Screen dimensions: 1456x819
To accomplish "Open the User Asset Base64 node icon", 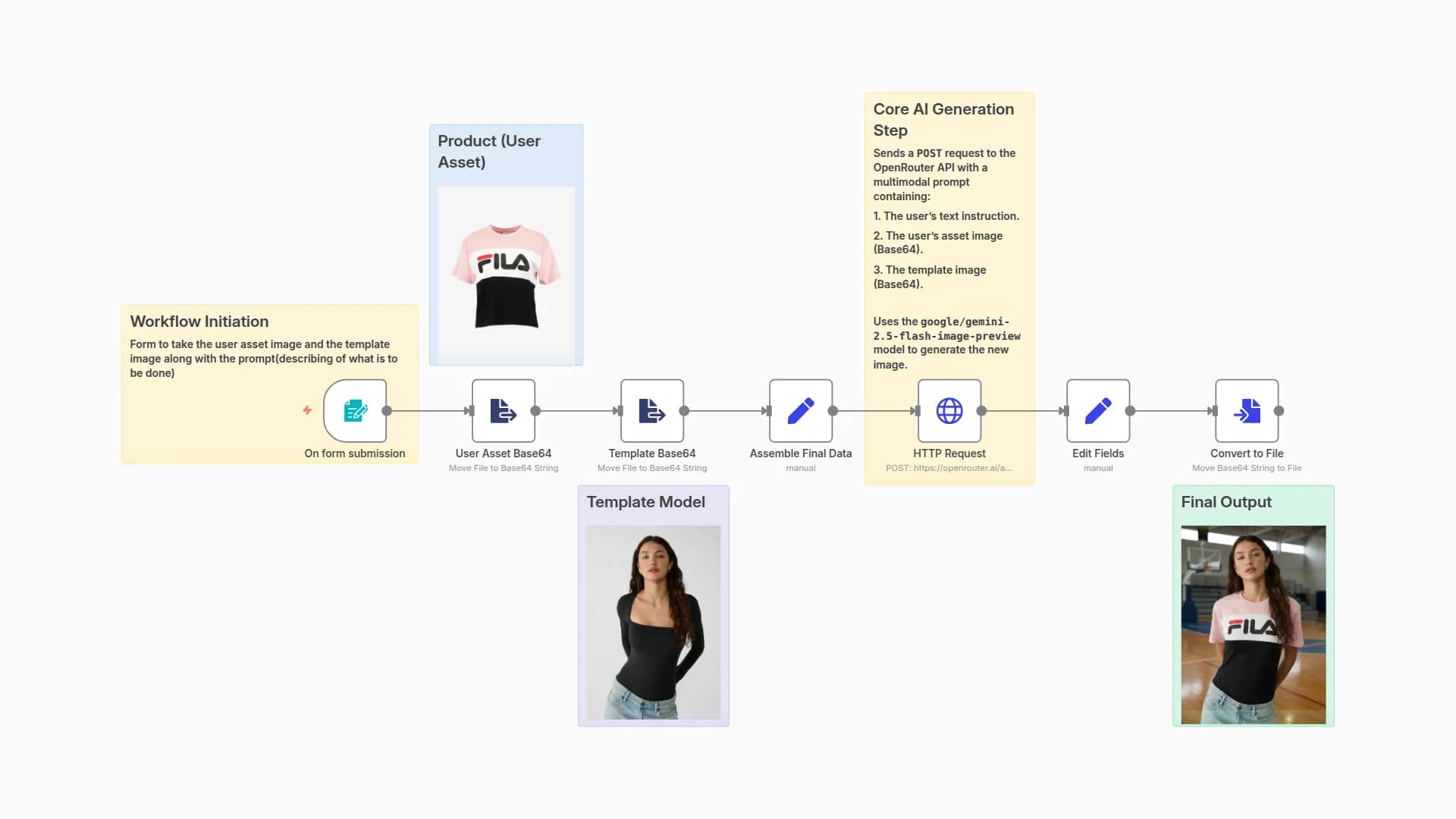I will coord(503,410).
